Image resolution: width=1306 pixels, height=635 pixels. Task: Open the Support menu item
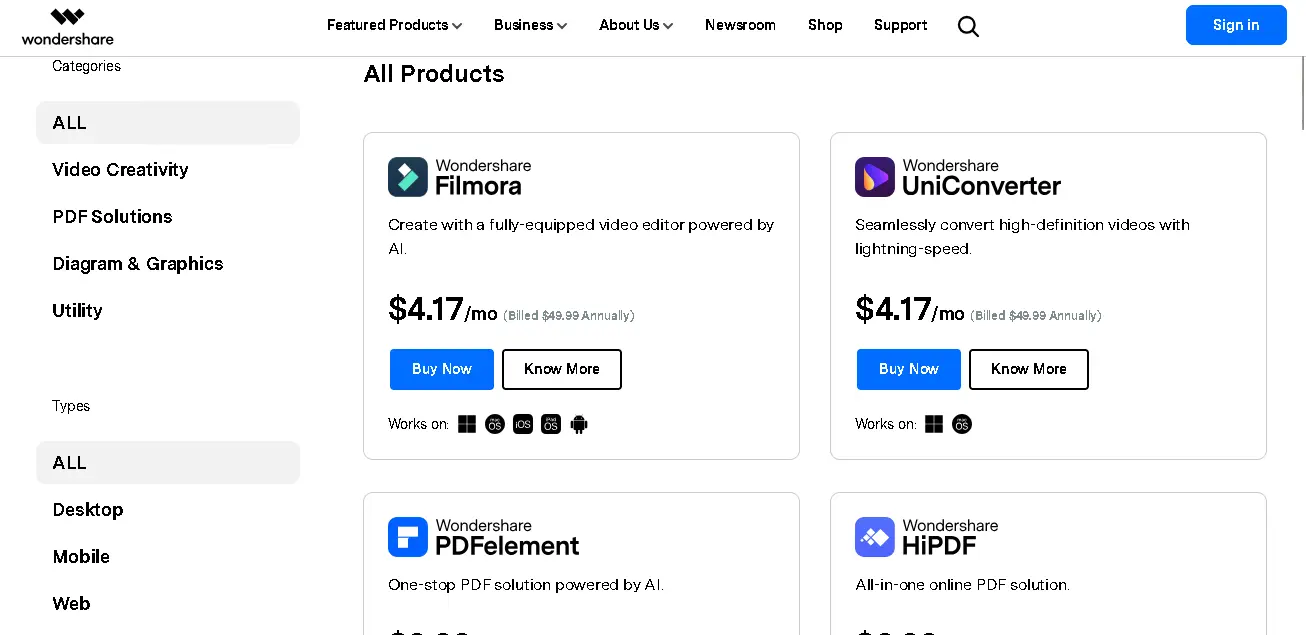(x=900, y=25)
